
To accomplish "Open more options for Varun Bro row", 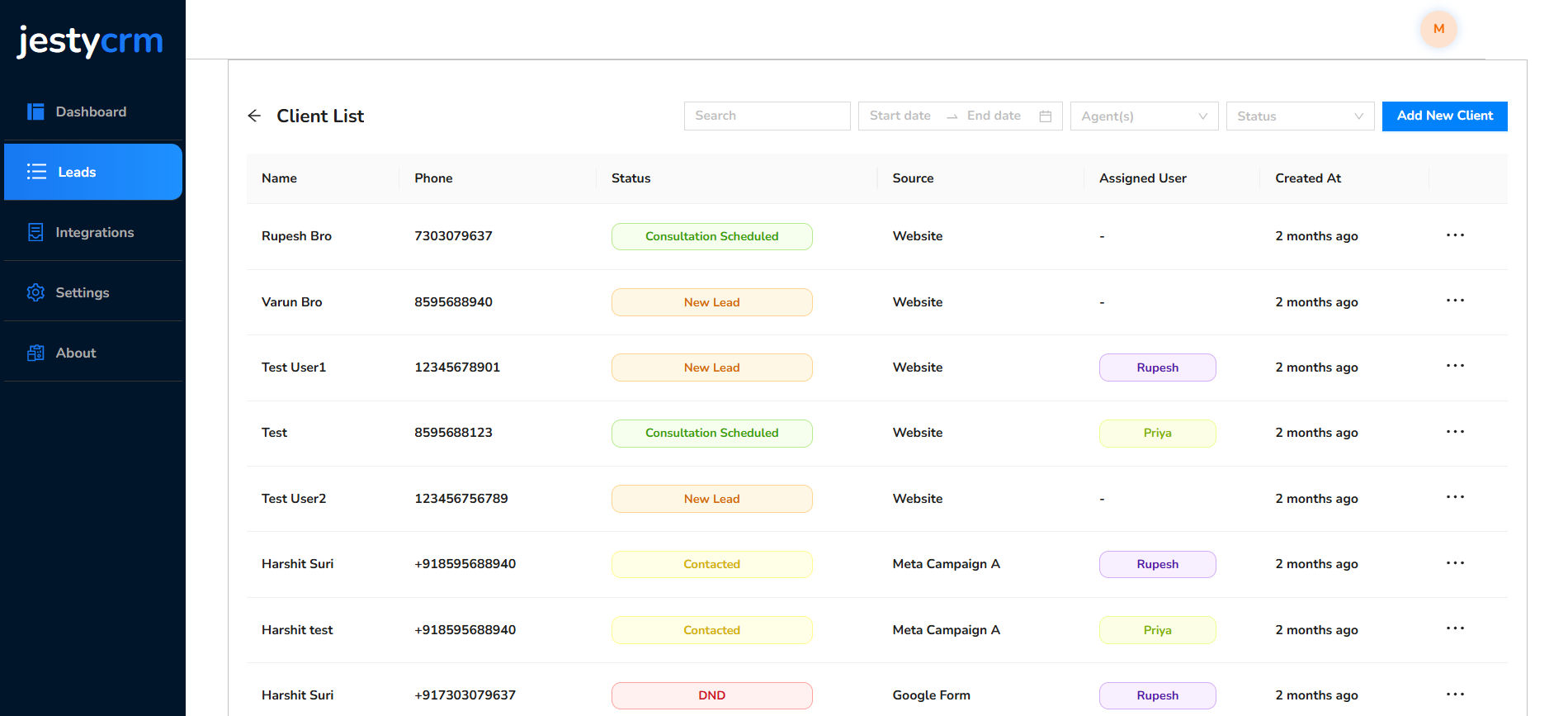I will 1455,301.
